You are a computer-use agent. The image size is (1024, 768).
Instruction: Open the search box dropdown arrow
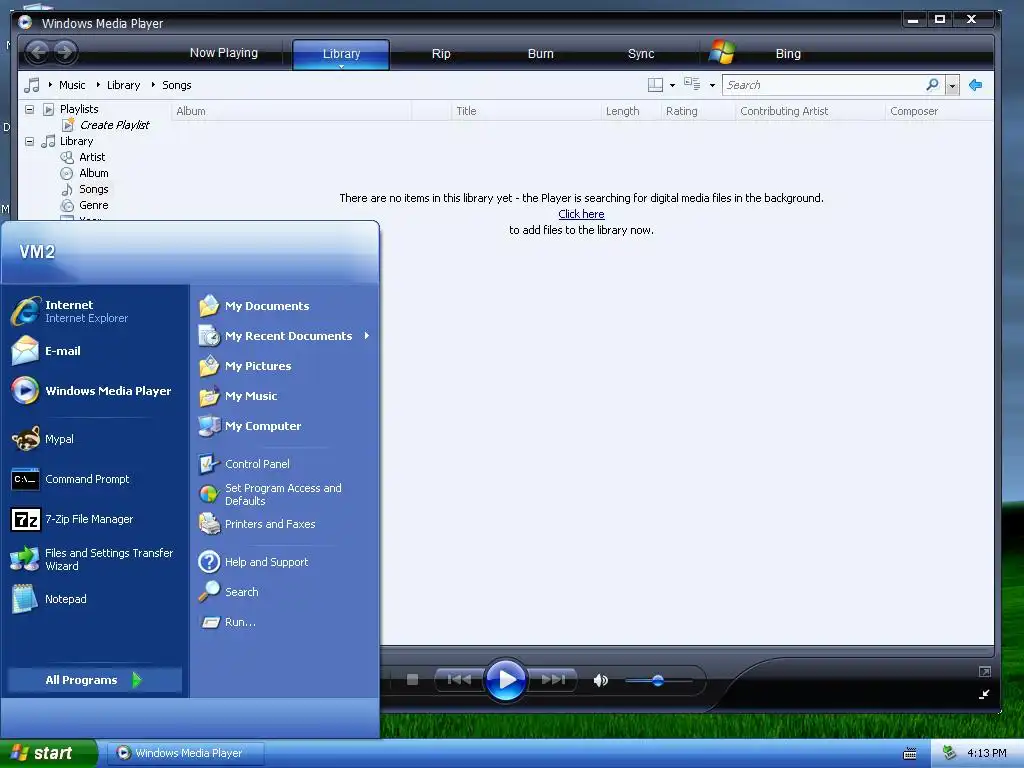(x=952, y=86)
